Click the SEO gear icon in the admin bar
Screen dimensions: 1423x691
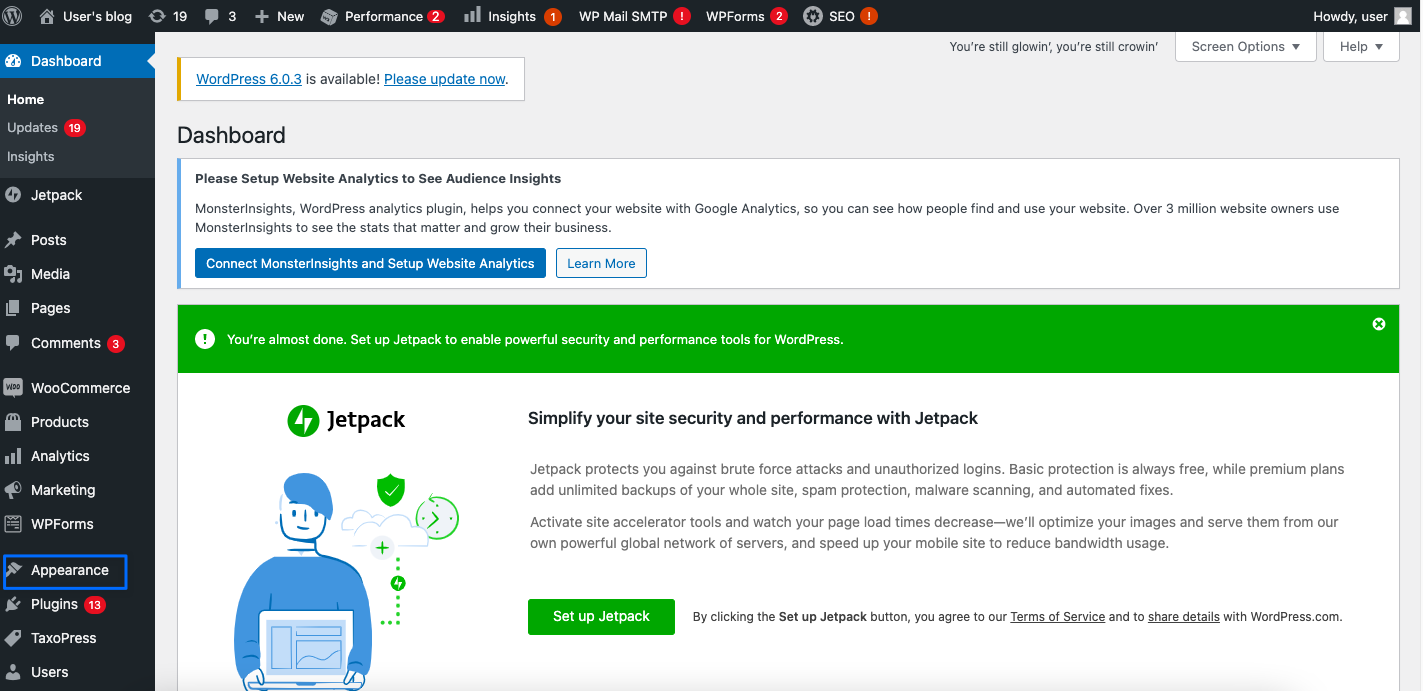coord(813,16)
